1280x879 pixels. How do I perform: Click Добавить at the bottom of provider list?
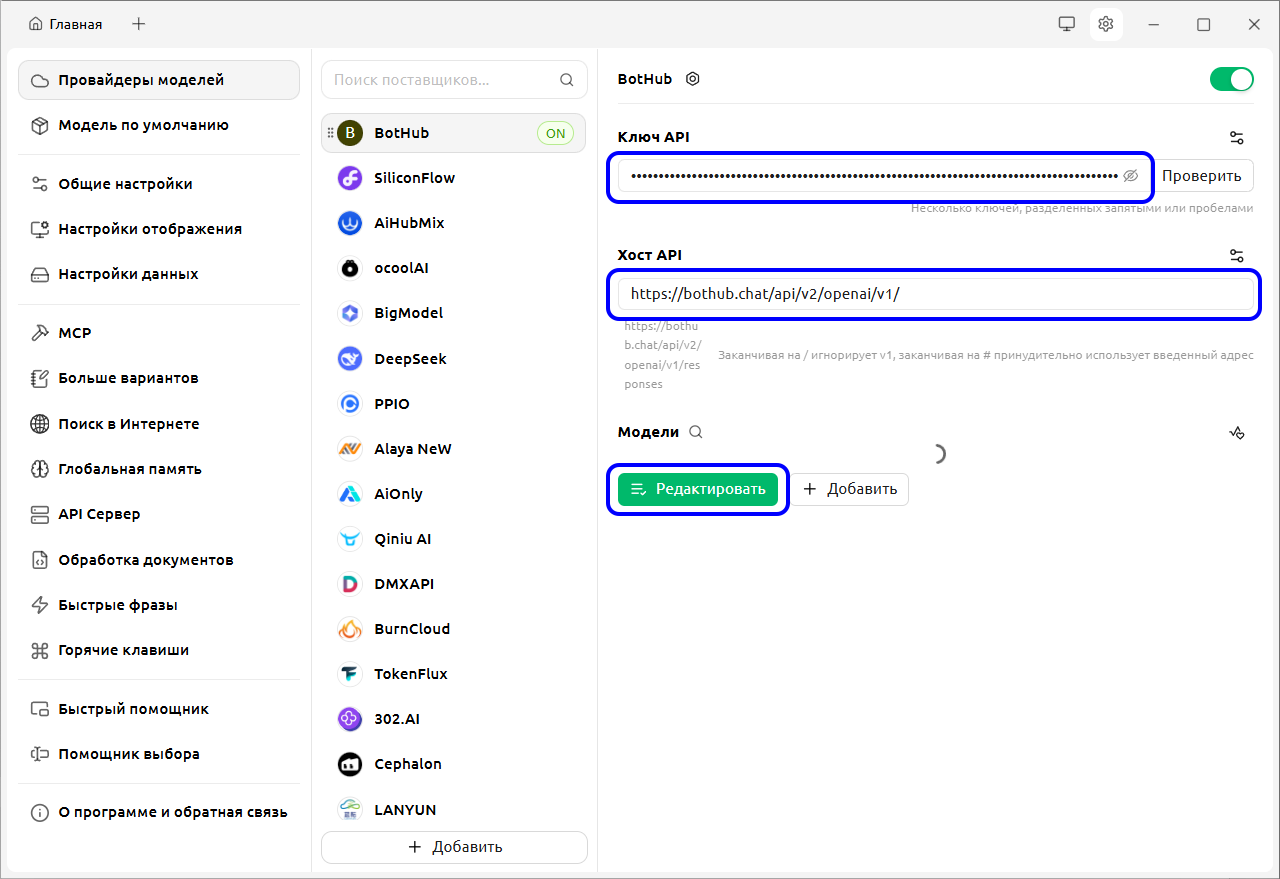[x=454, y=847]
